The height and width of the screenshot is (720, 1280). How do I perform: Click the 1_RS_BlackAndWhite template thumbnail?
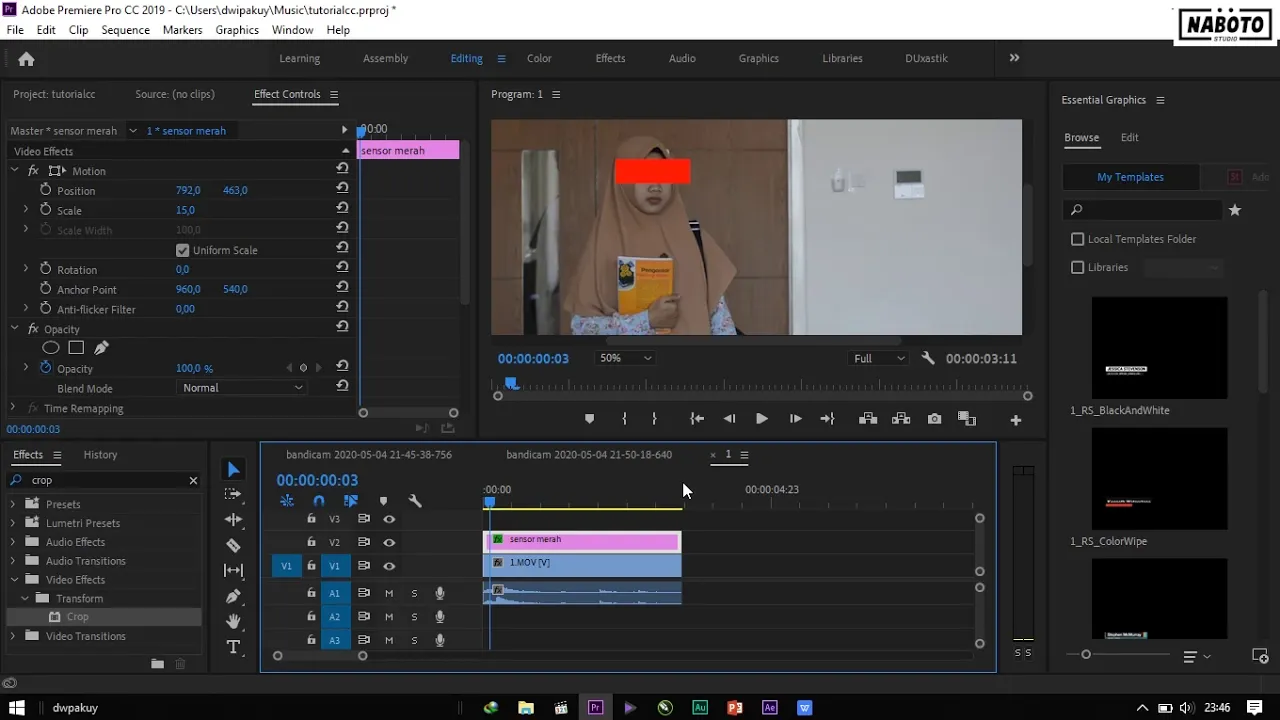click(x=1159, y=349)
